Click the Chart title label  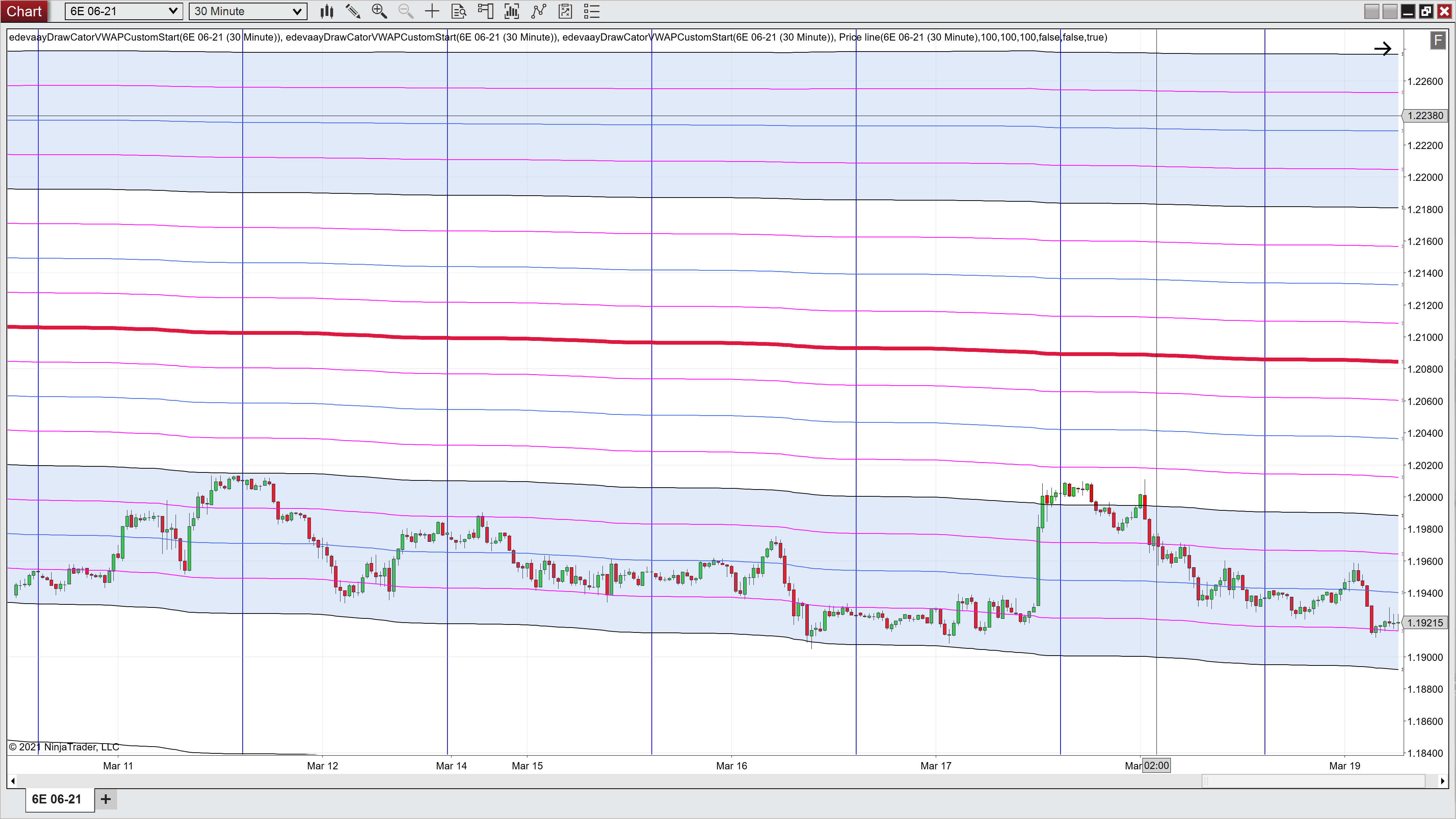click(x=24, y=11)
